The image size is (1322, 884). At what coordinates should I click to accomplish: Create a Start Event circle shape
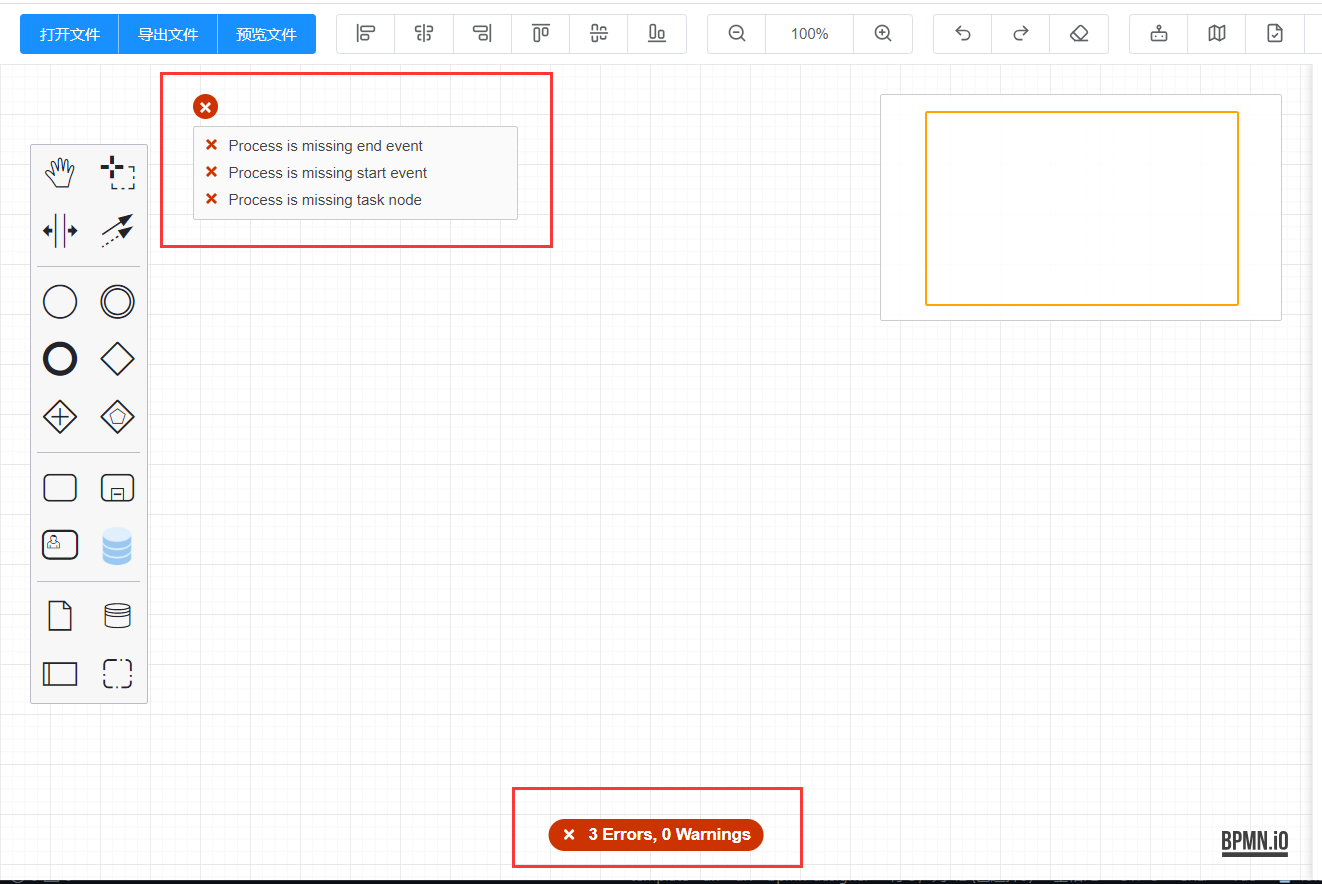pyautogui.click(x=60, y=301)
